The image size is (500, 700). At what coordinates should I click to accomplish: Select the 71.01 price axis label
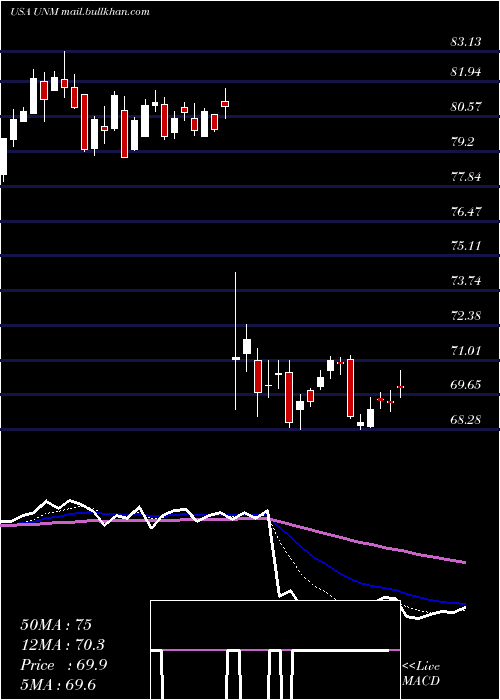466,350
